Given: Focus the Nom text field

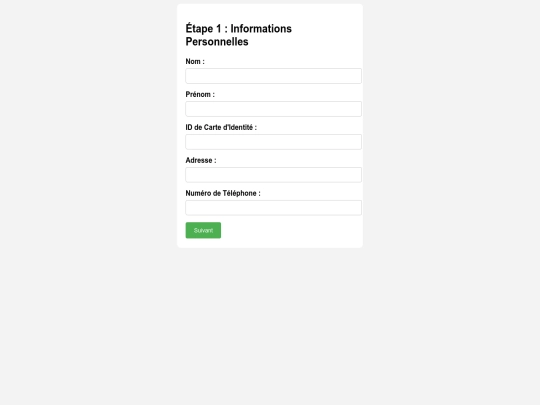Looking at the screenshot, I should tap(273, 76).
